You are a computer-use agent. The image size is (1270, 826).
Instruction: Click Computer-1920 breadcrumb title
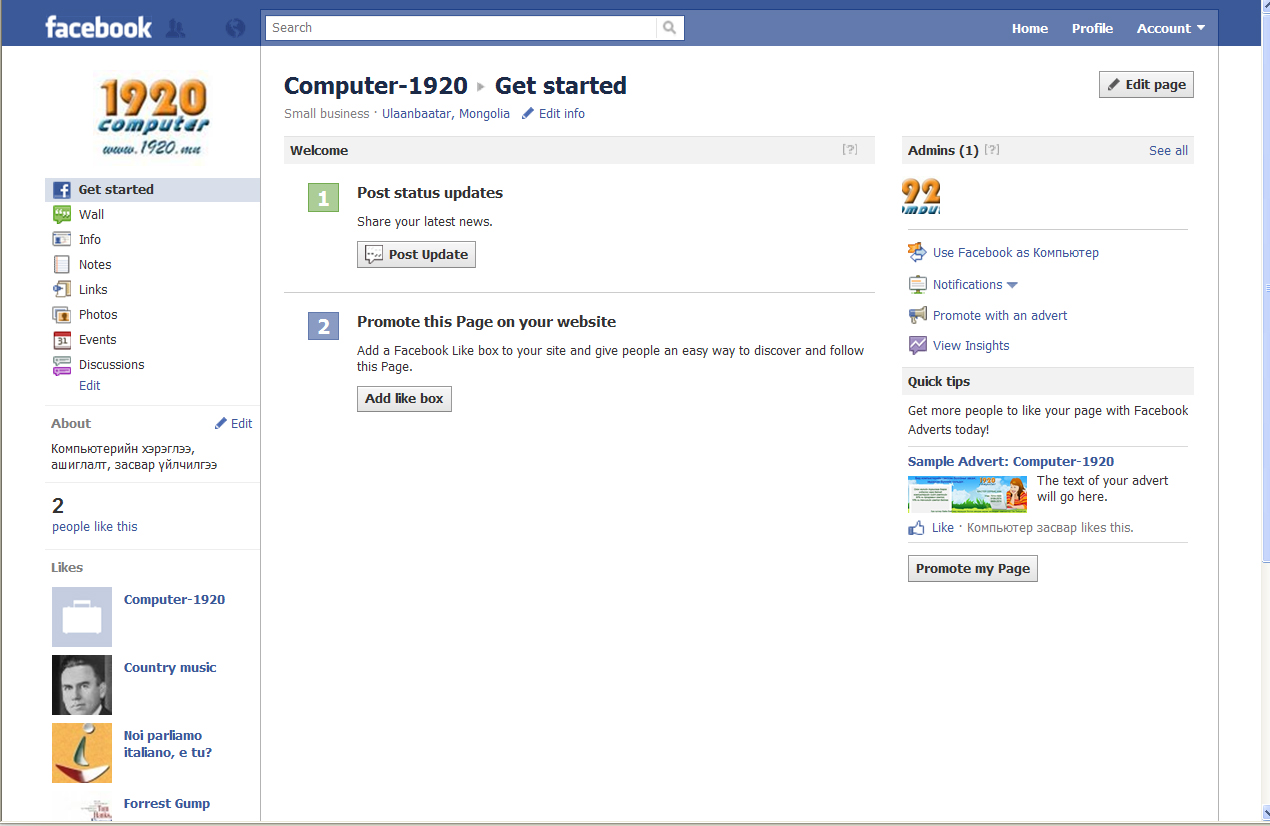pos(376,86)
